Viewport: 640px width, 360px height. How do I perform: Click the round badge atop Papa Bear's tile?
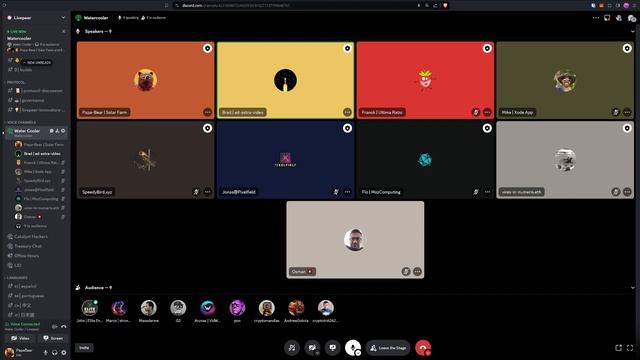pyautogui.click(x=207, y=49)
